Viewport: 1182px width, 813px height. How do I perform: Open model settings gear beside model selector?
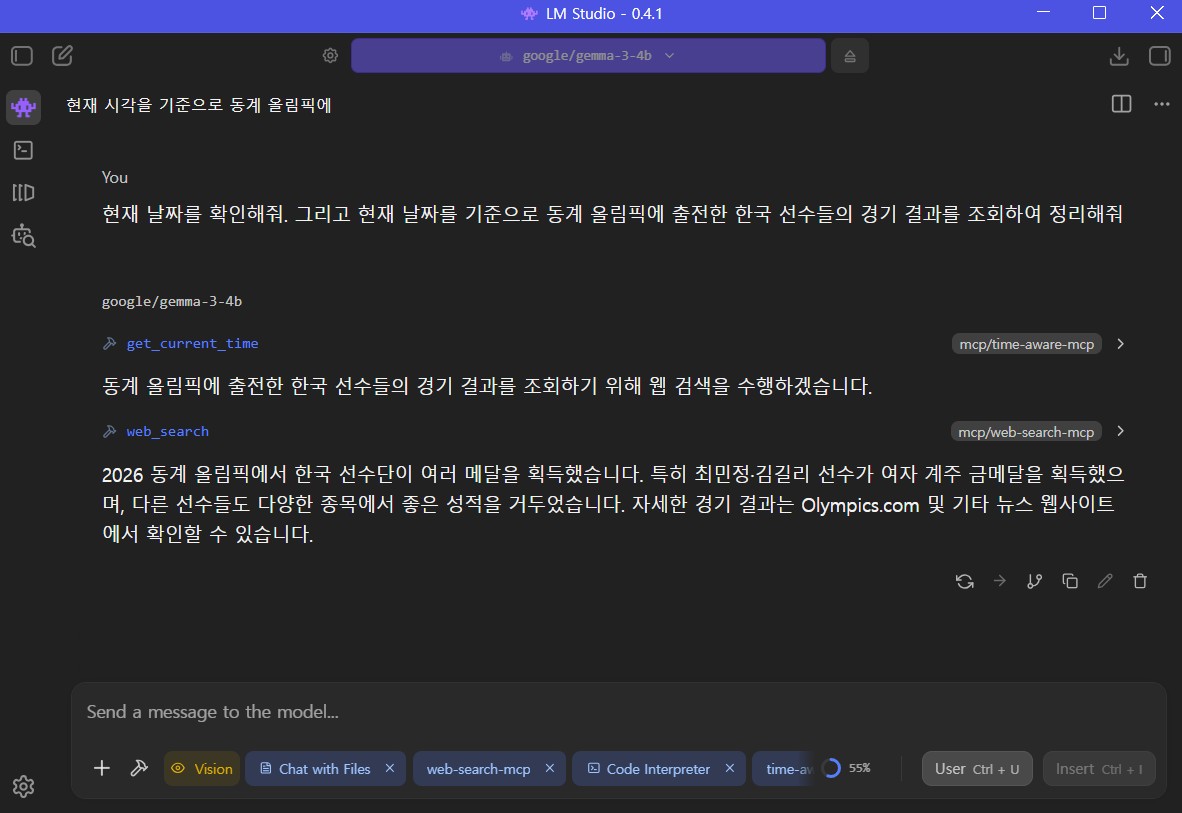[x=330, y=56]
